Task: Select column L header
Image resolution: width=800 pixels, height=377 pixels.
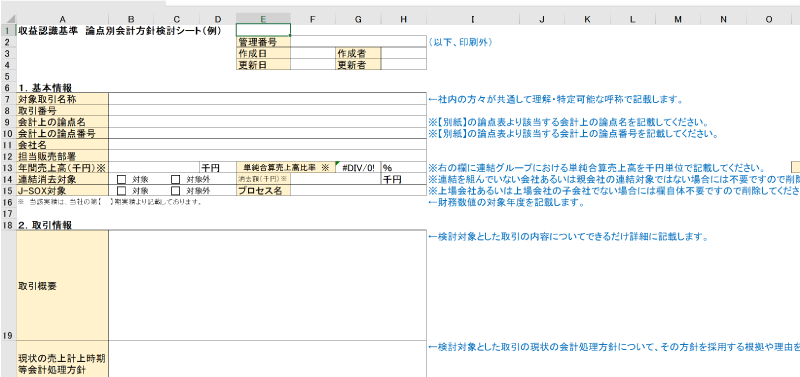Action: (x=633, y=19)
